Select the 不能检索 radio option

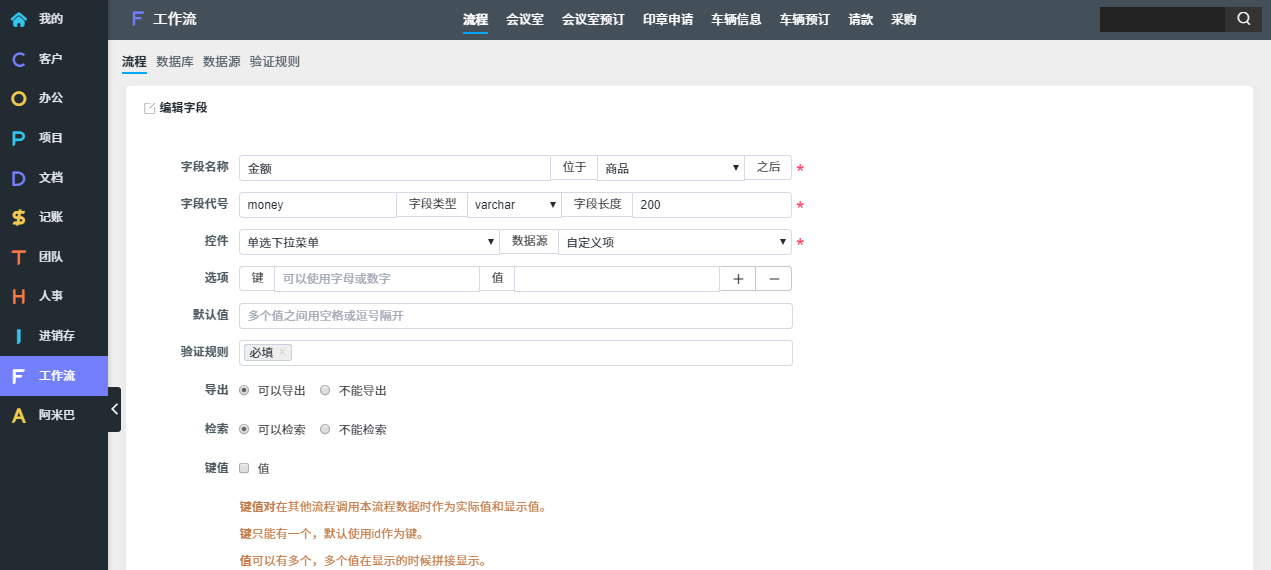pos(325,429)
